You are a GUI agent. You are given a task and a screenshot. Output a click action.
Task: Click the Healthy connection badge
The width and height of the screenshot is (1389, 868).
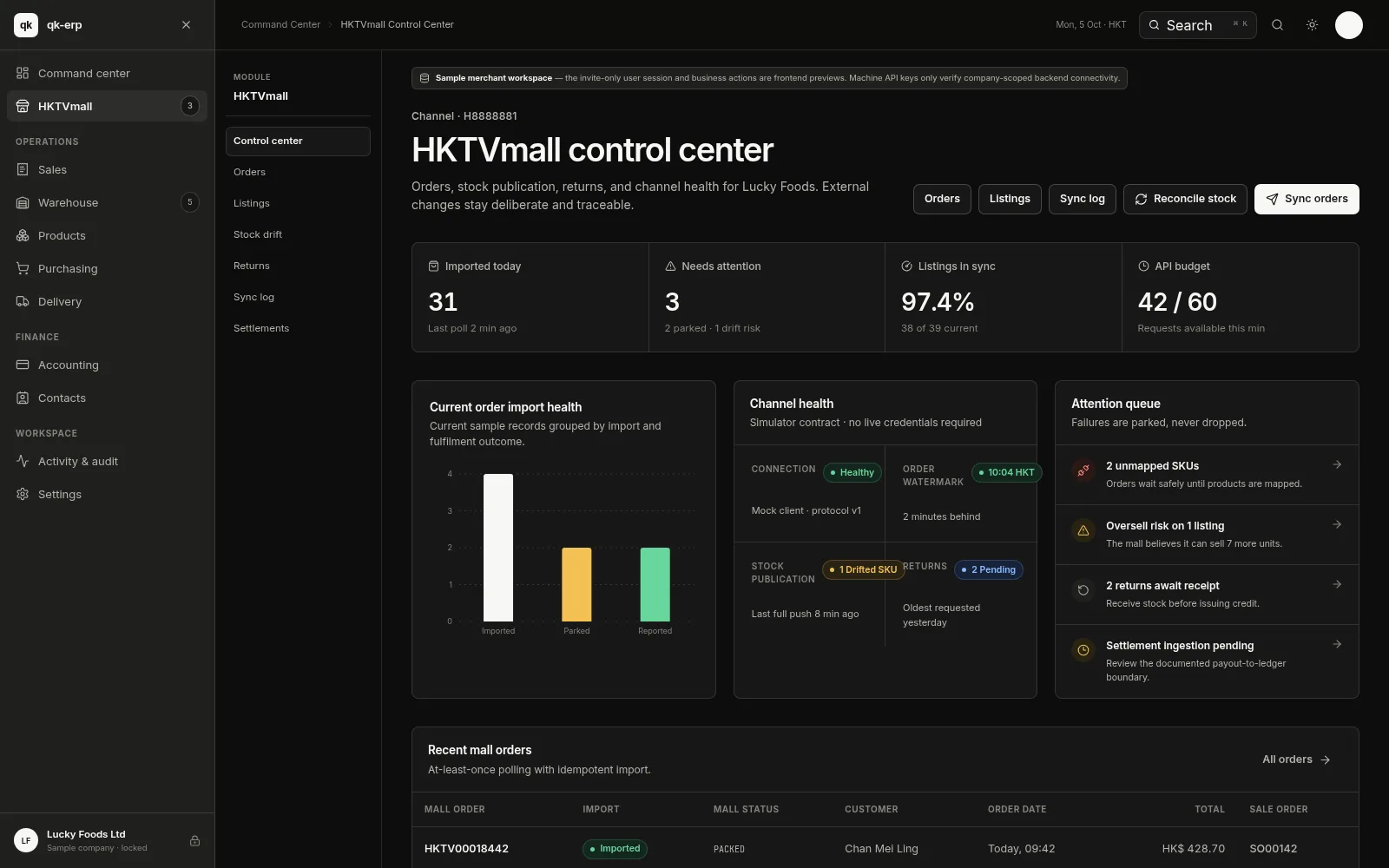tap(852, 472)
